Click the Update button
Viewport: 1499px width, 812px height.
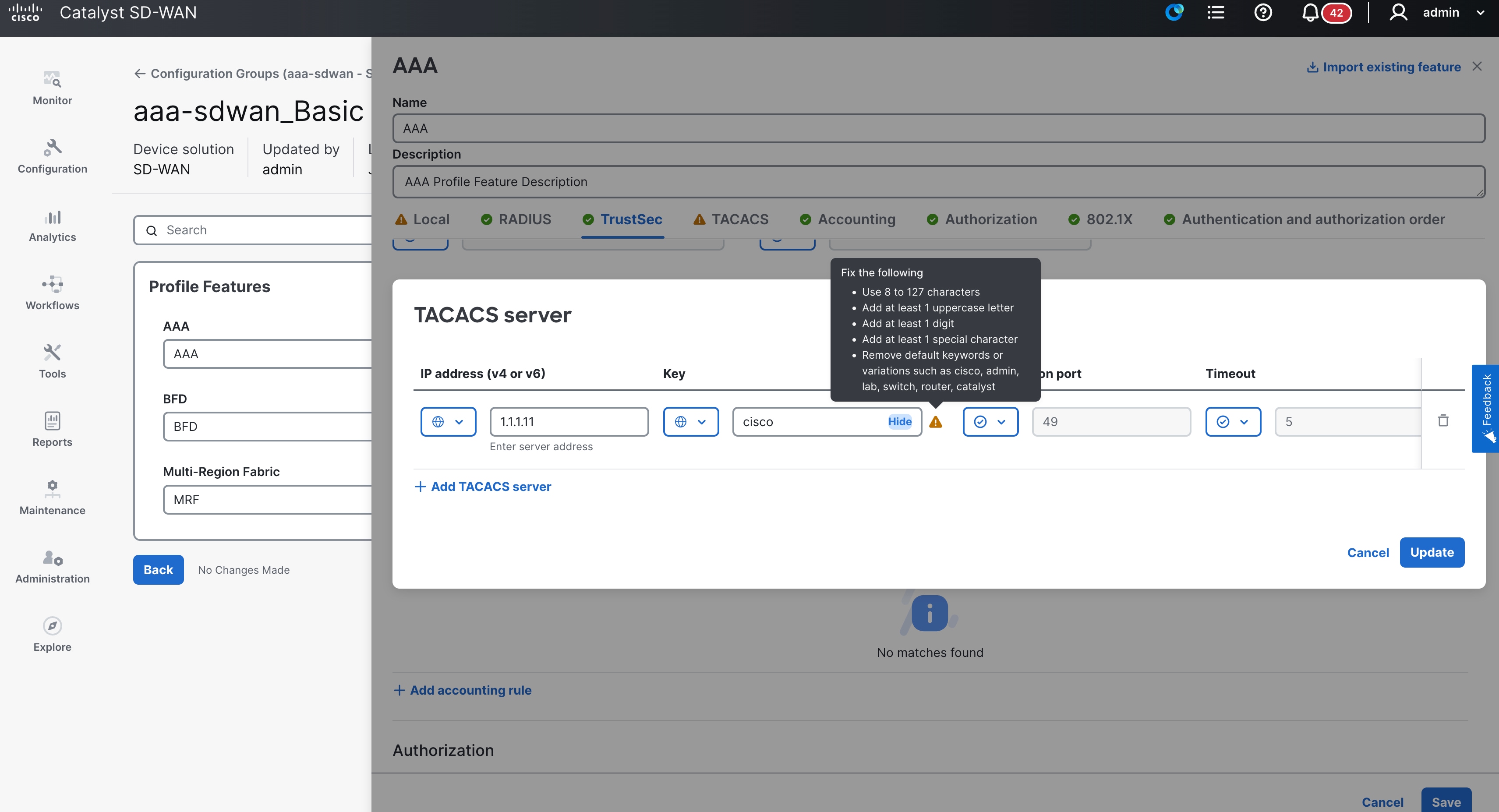(1432, 553)
